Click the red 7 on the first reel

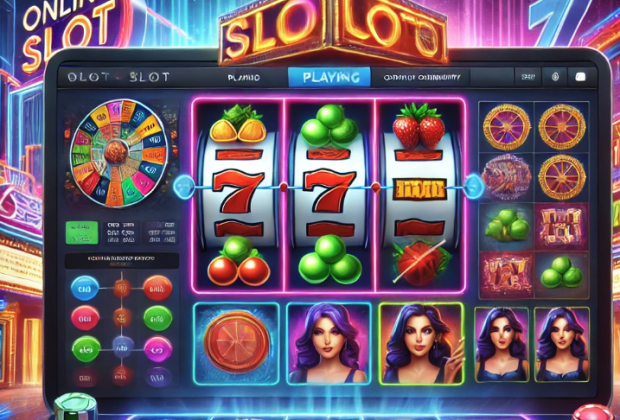tap(237, 191)
